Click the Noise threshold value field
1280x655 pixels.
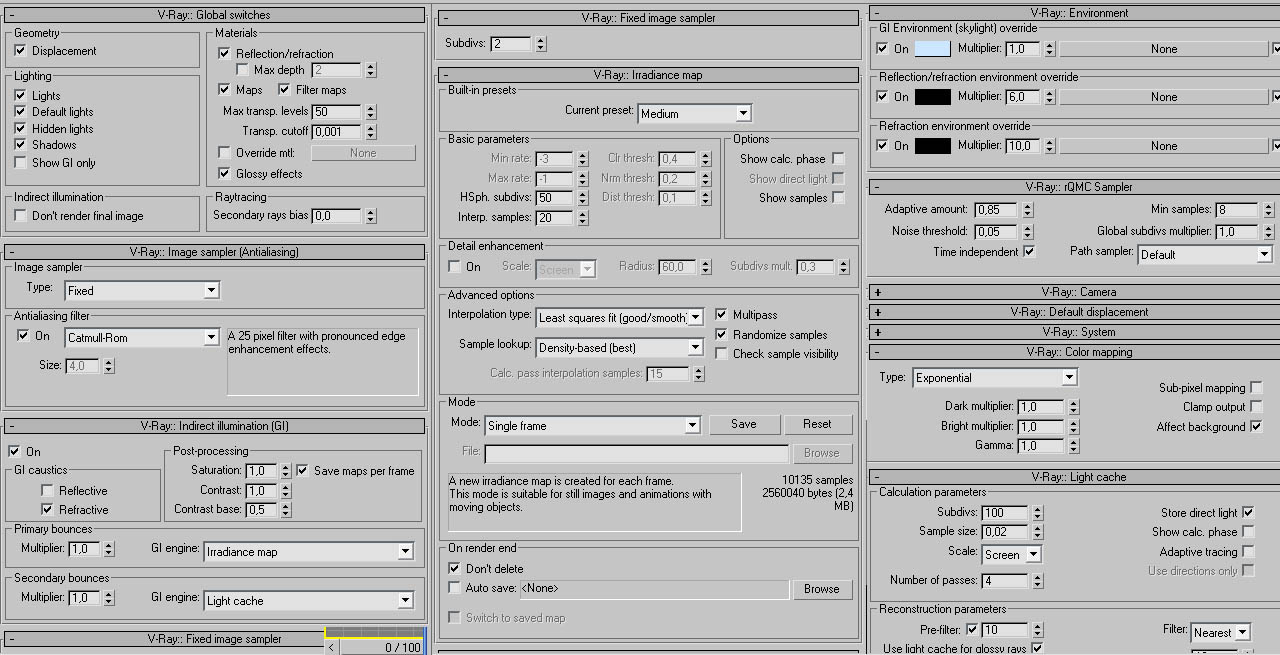point(996,232)
